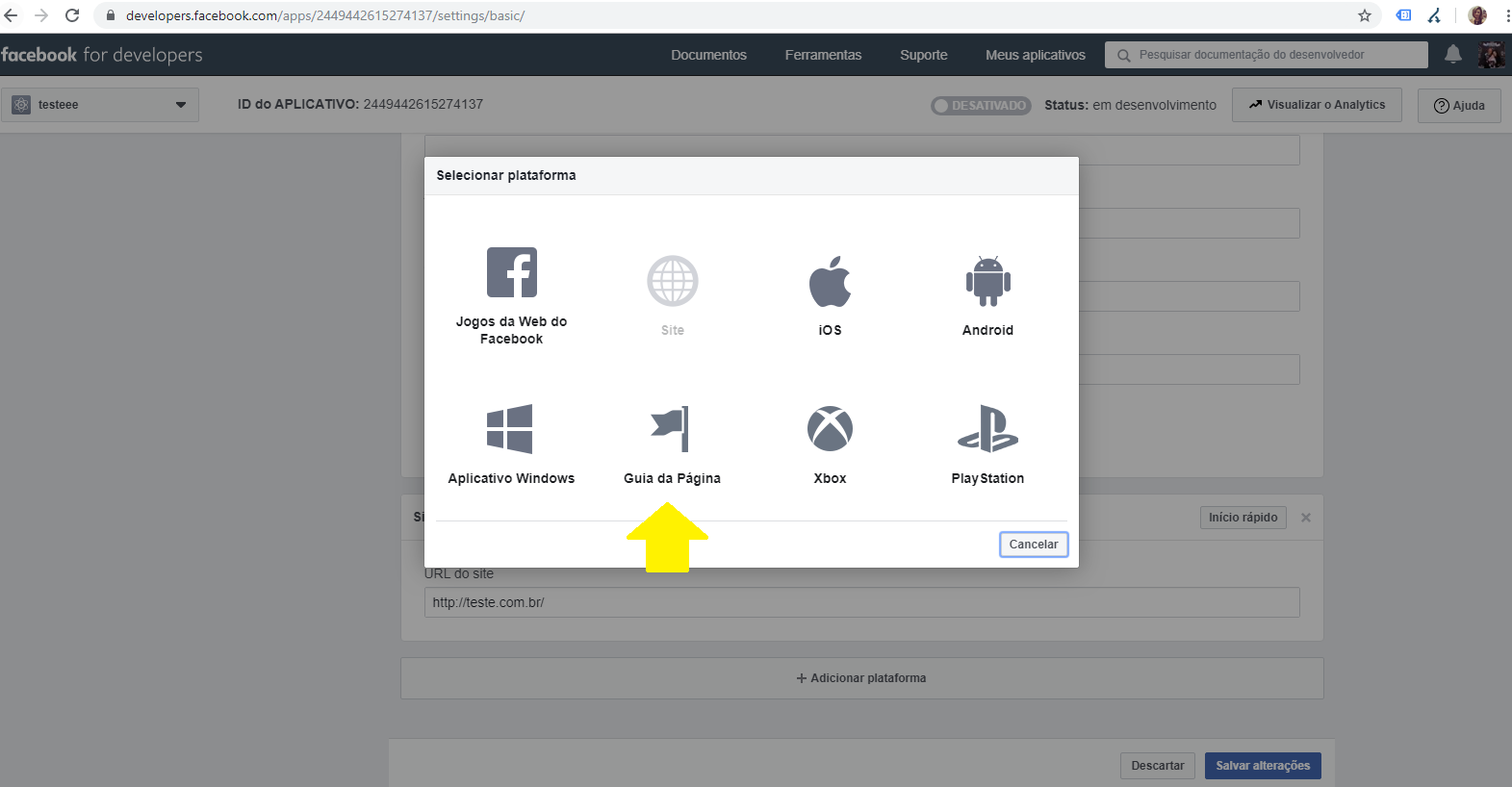Click Início rápido button

click(x=1243, y=518)
